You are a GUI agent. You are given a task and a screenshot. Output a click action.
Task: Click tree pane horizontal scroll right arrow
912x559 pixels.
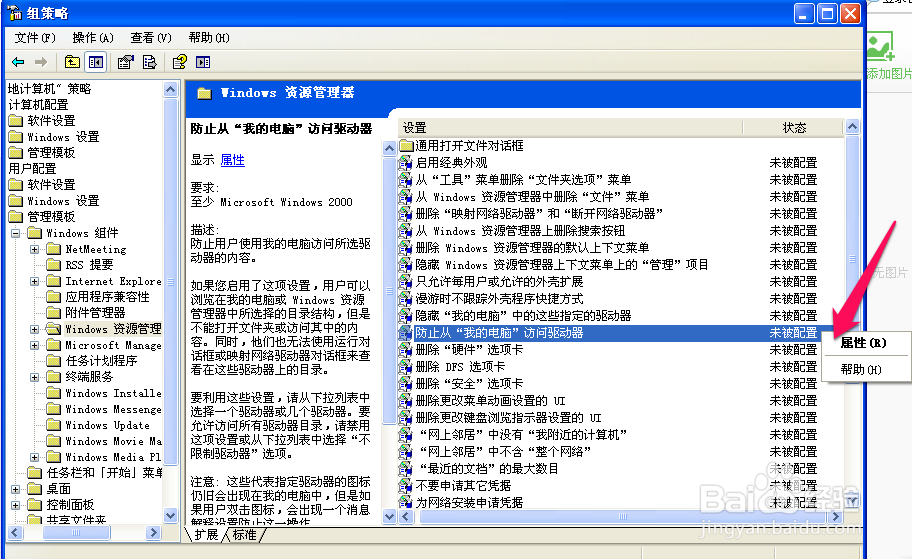pos(154,532)
